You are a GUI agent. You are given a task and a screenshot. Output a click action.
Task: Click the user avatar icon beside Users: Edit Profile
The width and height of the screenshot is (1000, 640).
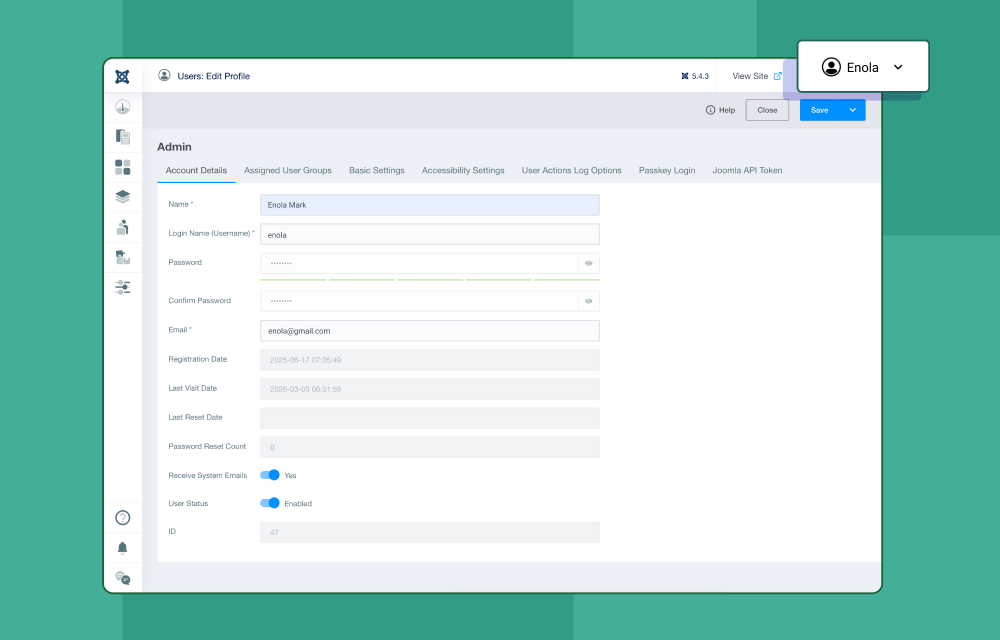(164, 75)
